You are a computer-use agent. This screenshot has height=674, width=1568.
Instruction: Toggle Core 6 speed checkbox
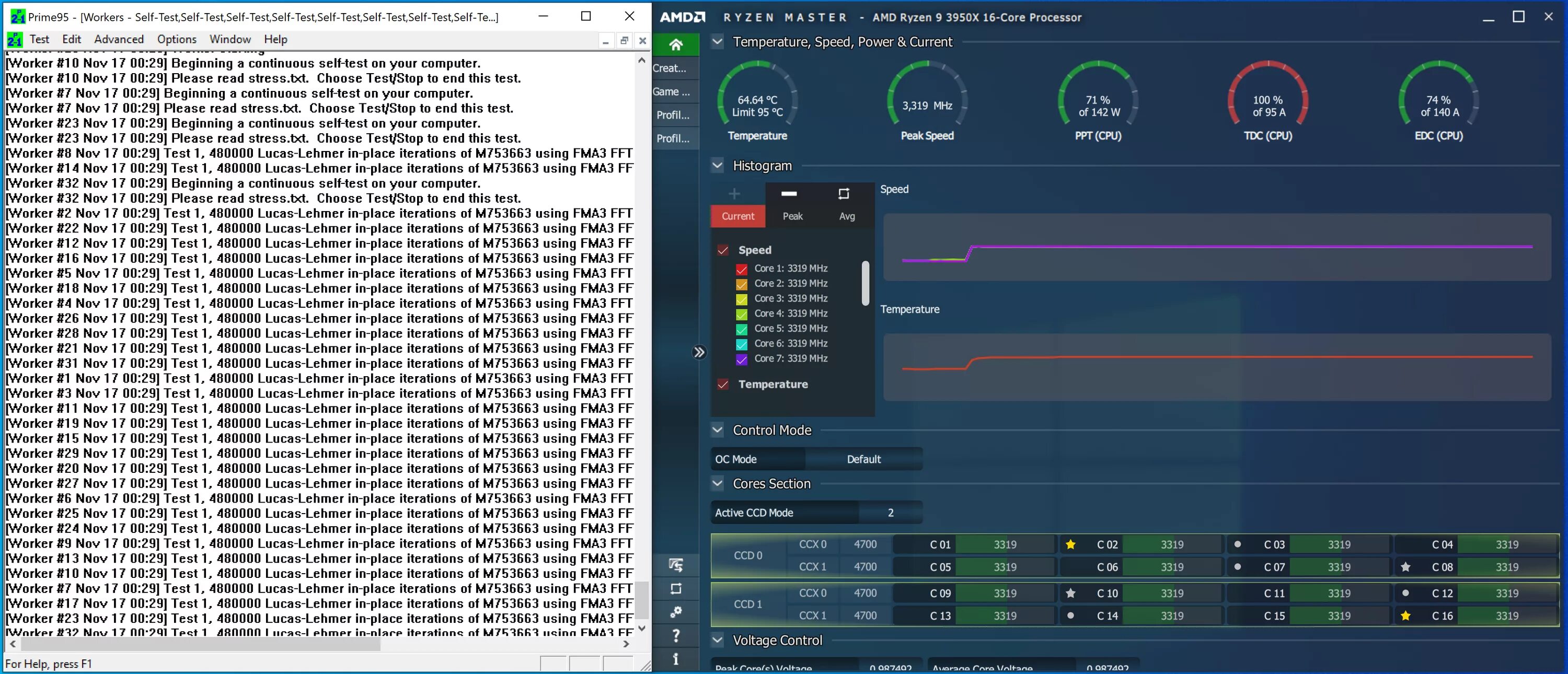(741, 344)
